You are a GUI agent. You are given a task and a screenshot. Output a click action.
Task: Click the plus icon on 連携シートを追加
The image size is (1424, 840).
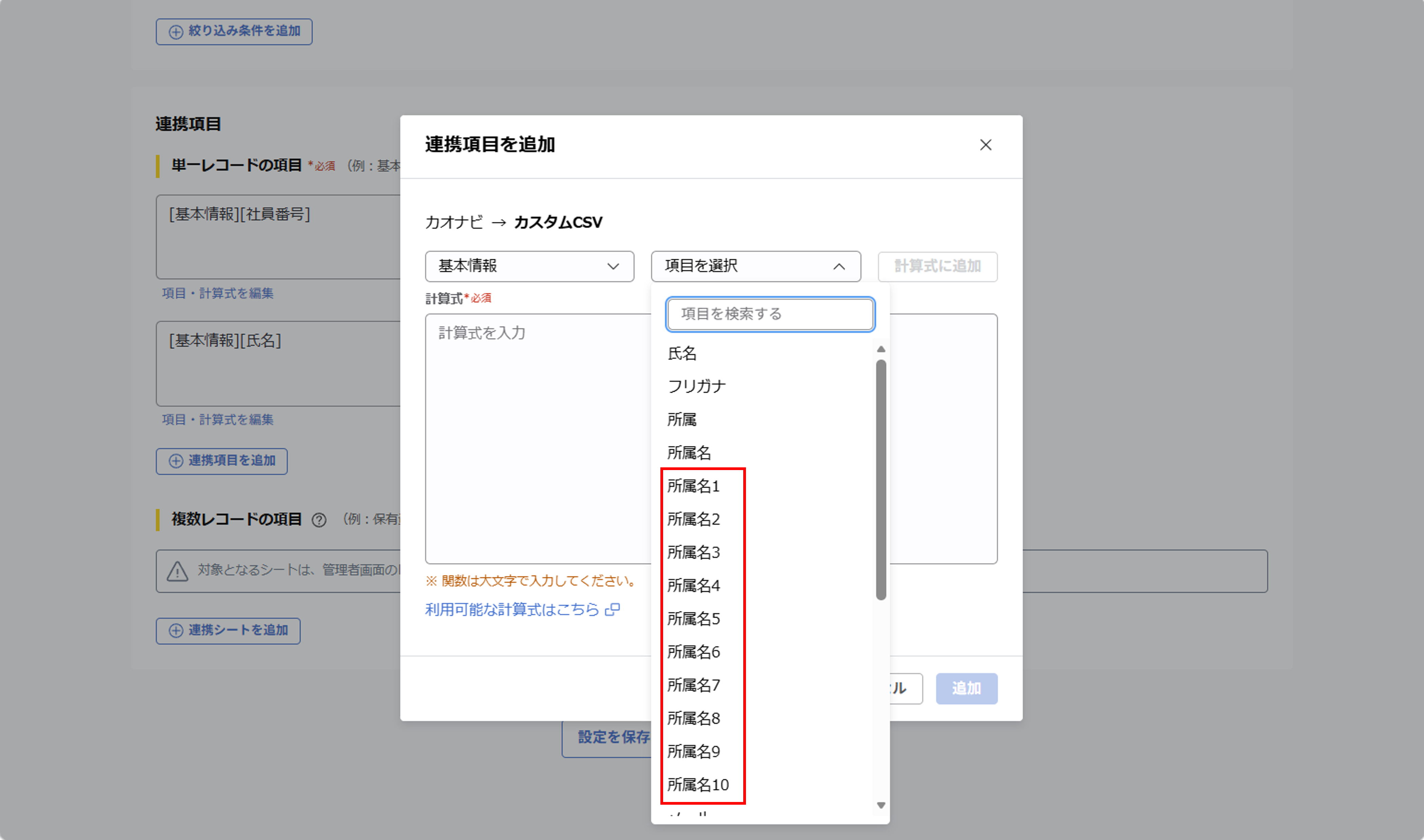click(176, 631)
